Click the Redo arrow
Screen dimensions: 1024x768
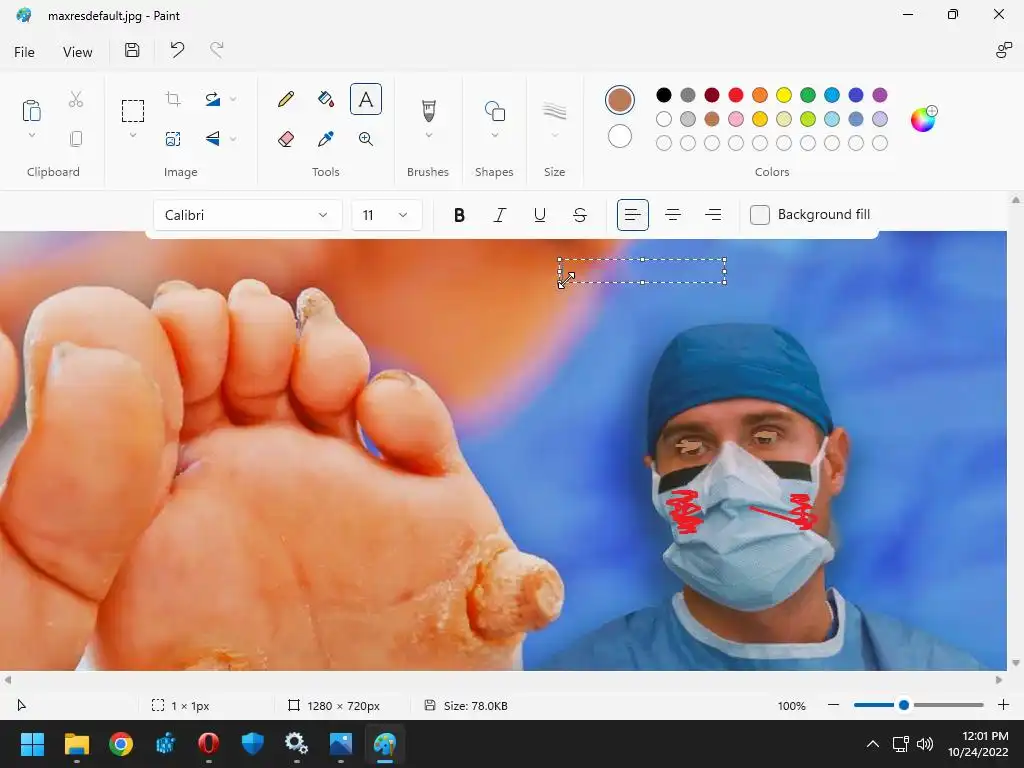tap(217, 50)
